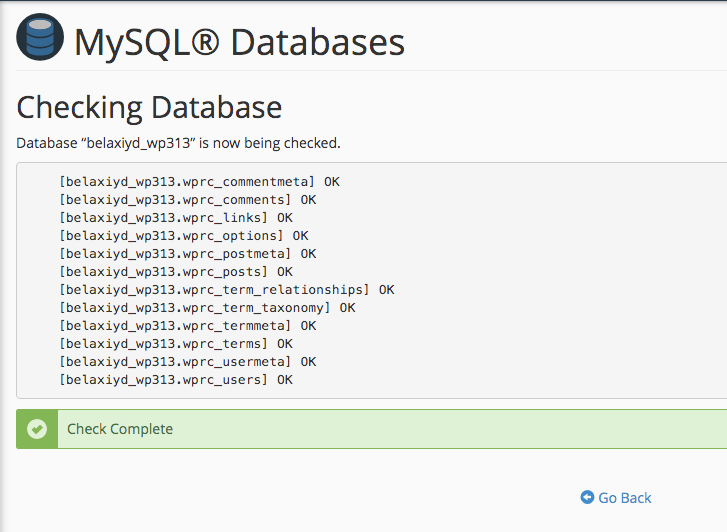Select the wprc_commentmeta OK result line
Screen dimensions: 727x532
click(199, 182)
